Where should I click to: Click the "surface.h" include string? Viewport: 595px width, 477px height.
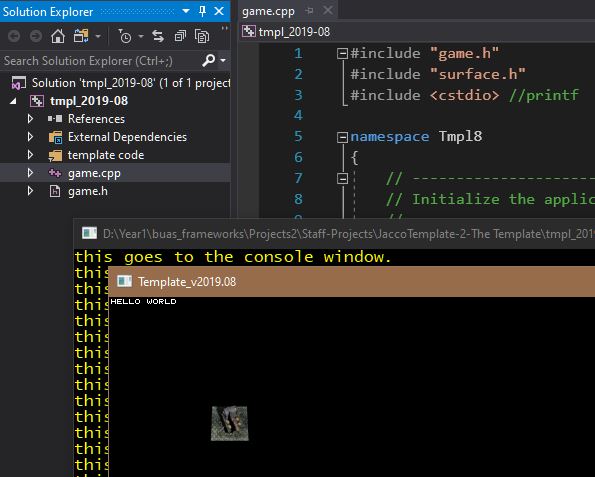(478, 74)
